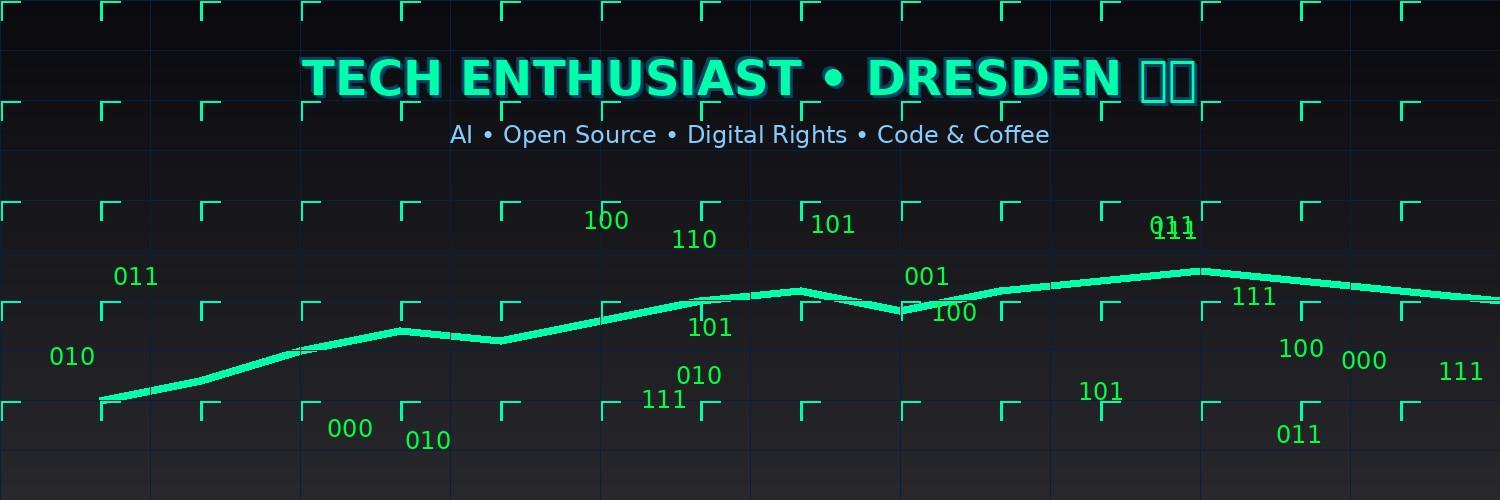
Task: Select "AI" in the subtitle line
Action: pos(460,135)
